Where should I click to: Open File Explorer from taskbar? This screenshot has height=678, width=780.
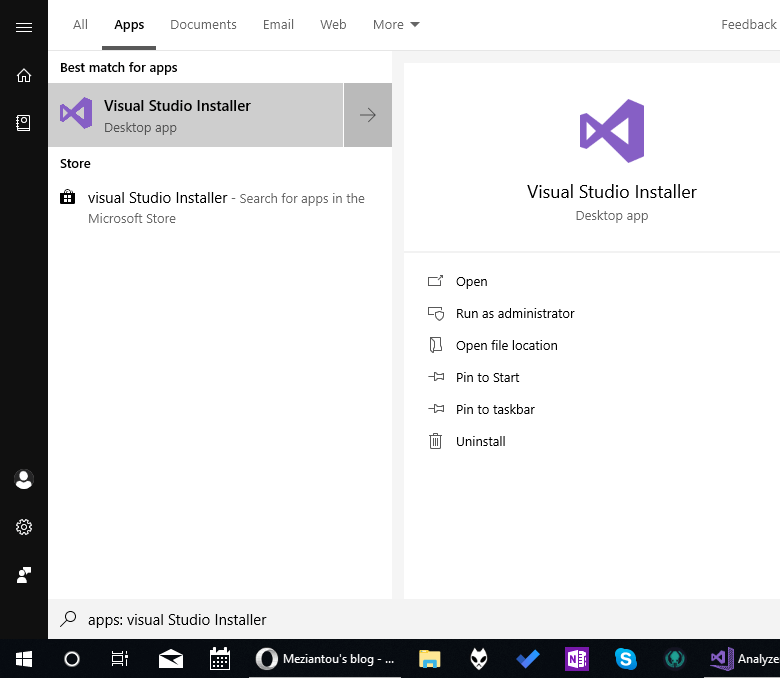[429, 659]
